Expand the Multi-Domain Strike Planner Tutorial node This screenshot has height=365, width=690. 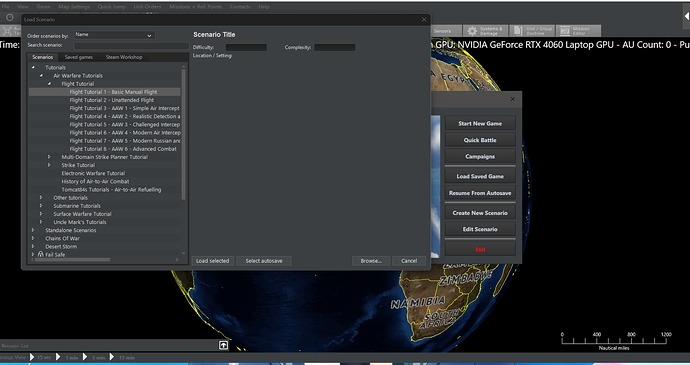point(49,157)
